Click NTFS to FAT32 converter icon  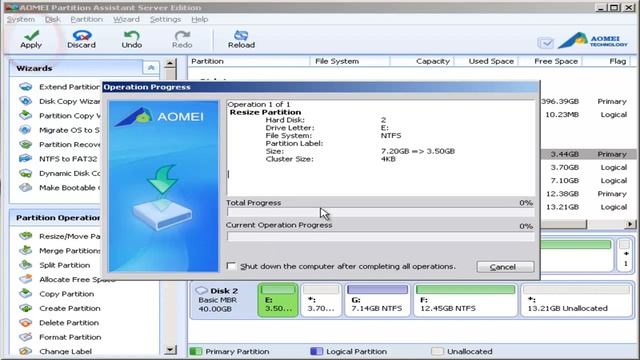[x=25, y=158]
